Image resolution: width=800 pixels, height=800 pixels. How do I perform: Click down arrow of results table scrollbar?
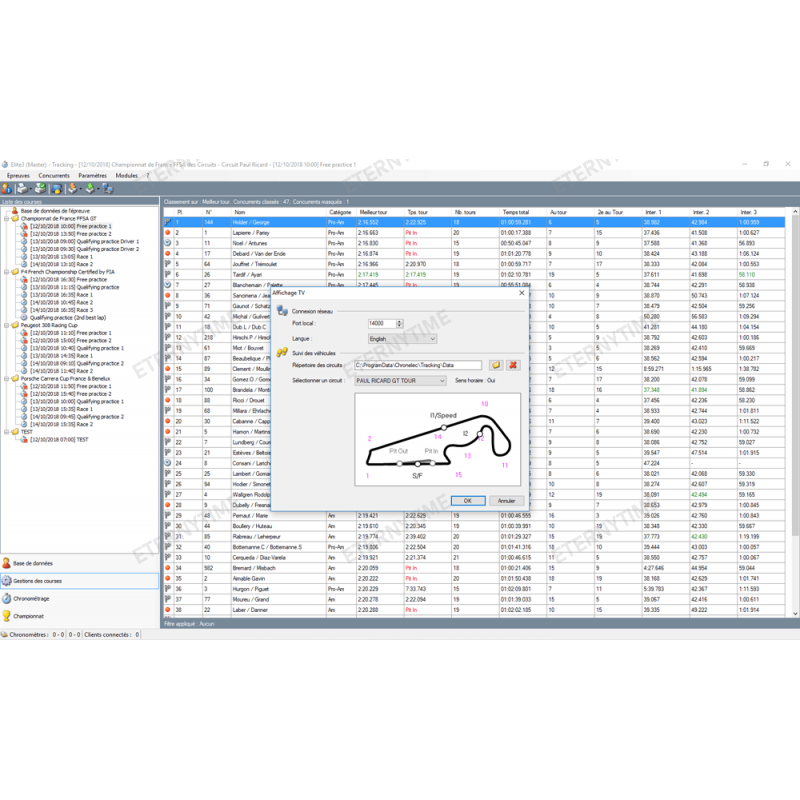[x=795, y=613]
